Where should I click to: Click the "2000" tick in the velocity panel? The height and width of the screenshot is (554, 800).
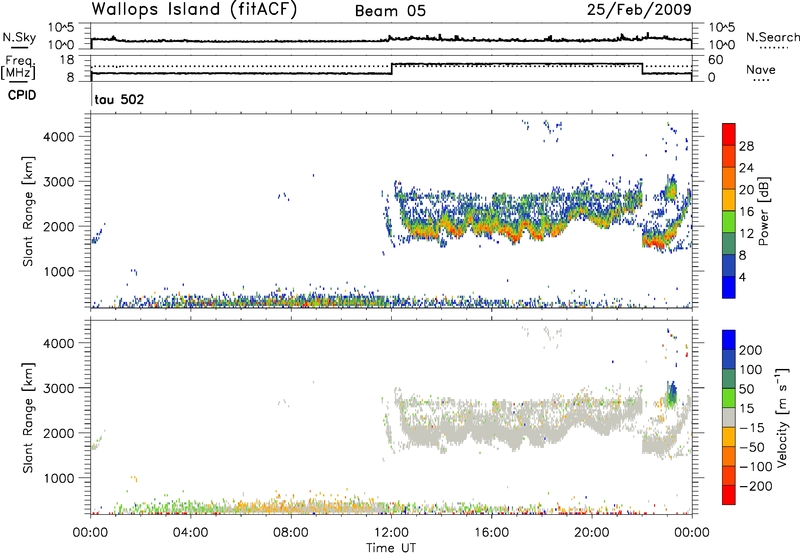[59, 433]
